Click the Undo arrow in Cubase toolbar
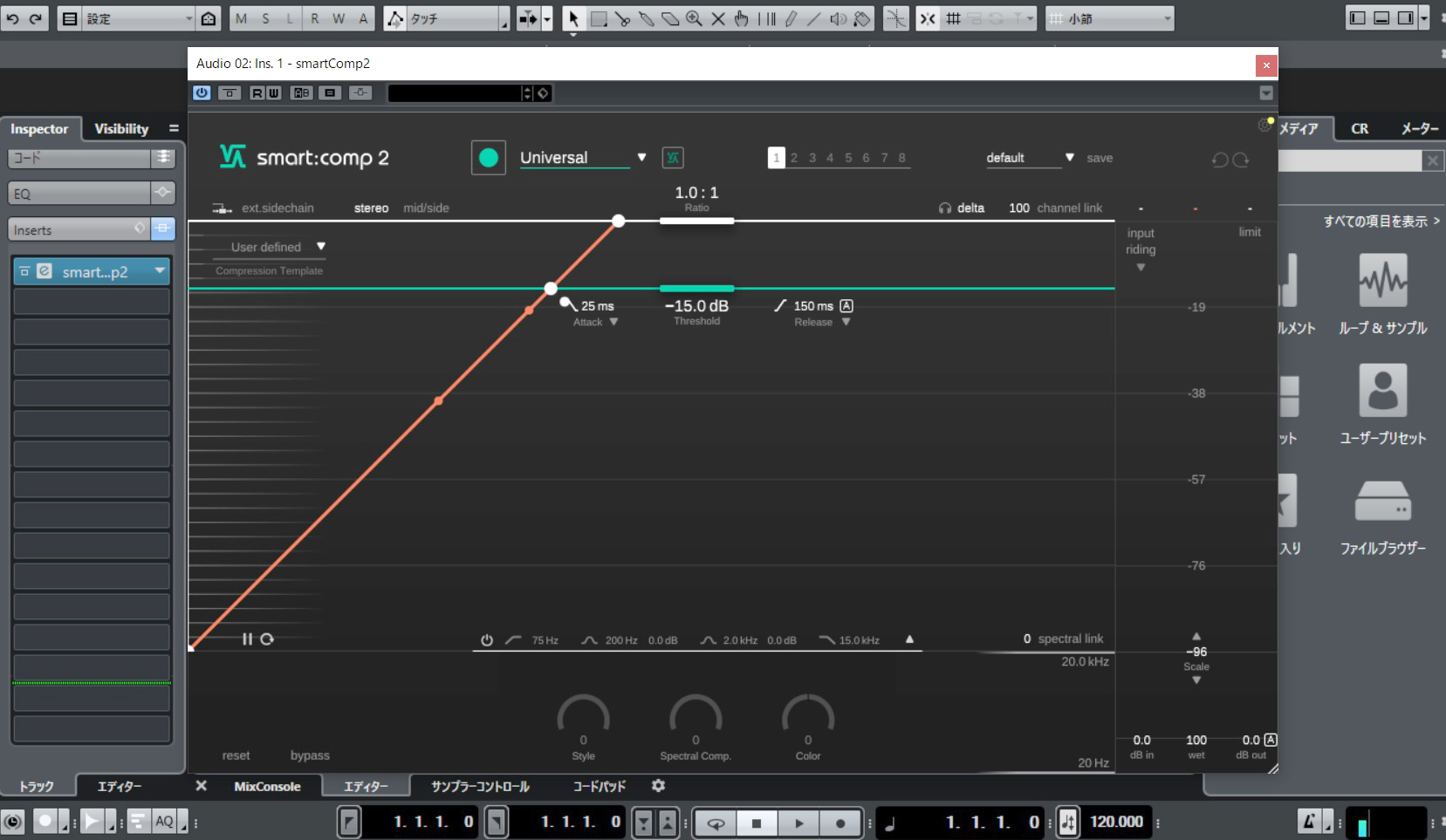 (x=12, y=18)
